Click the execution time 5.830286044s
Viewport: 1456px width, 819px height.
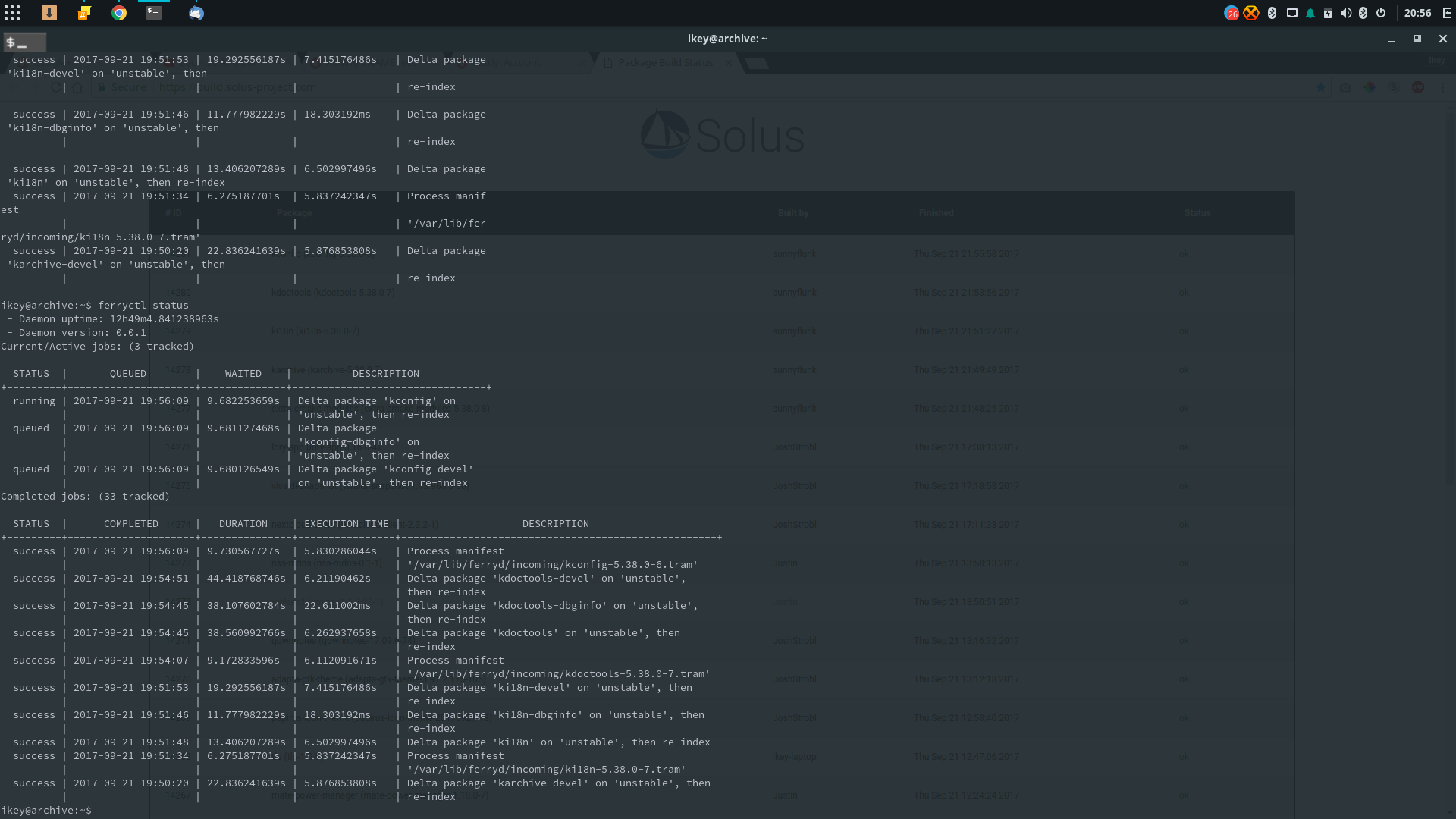340,551
